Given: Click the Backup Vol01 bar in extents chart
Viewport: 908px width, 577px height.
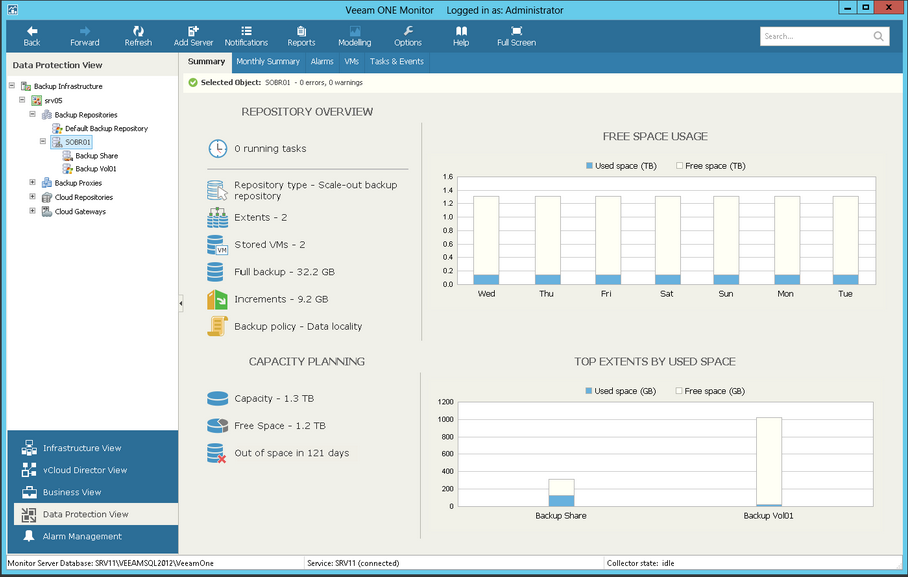Looking at the screenshot, I should 768,462.
